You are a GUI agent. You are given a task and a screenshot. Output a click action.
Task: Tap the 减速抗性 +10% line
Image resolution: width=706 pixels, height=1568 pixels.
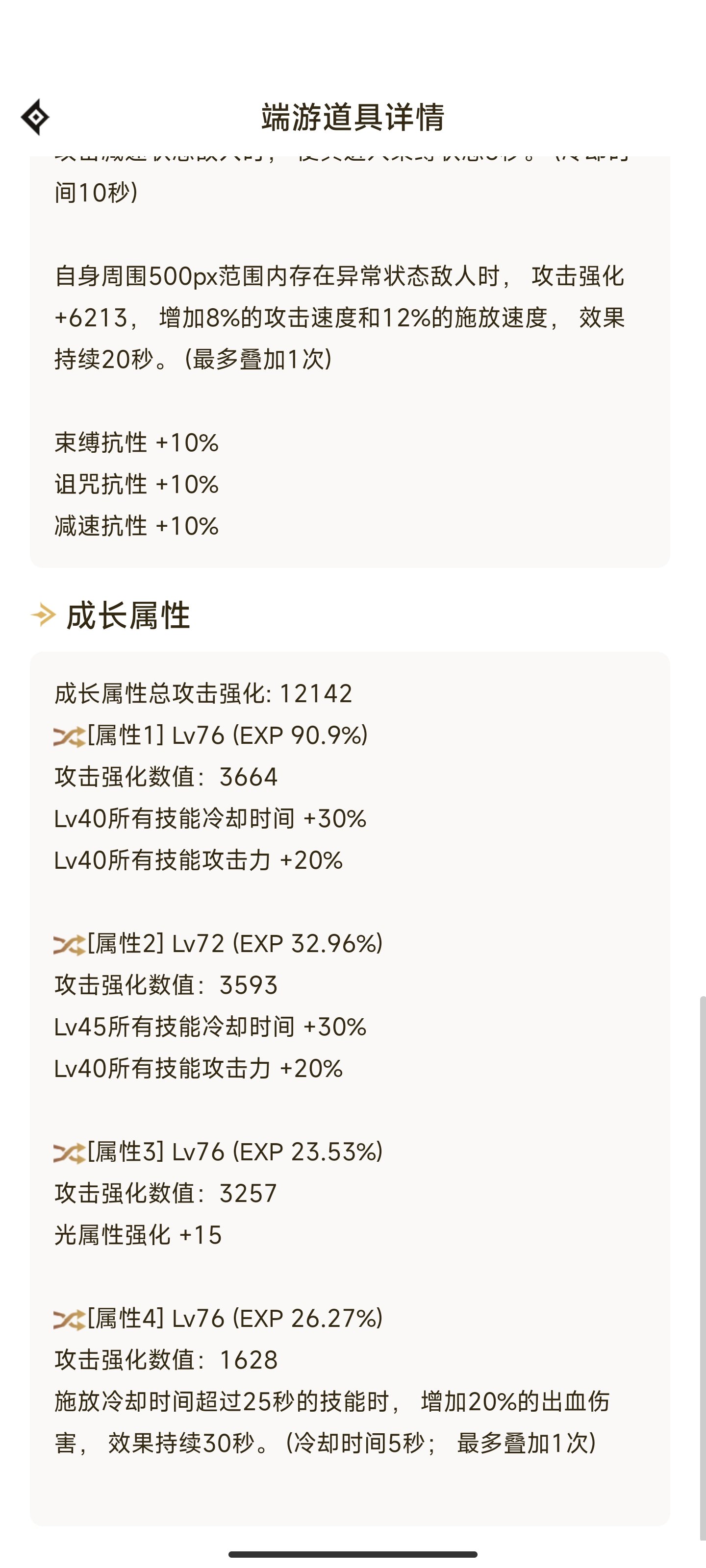point(136,526)
